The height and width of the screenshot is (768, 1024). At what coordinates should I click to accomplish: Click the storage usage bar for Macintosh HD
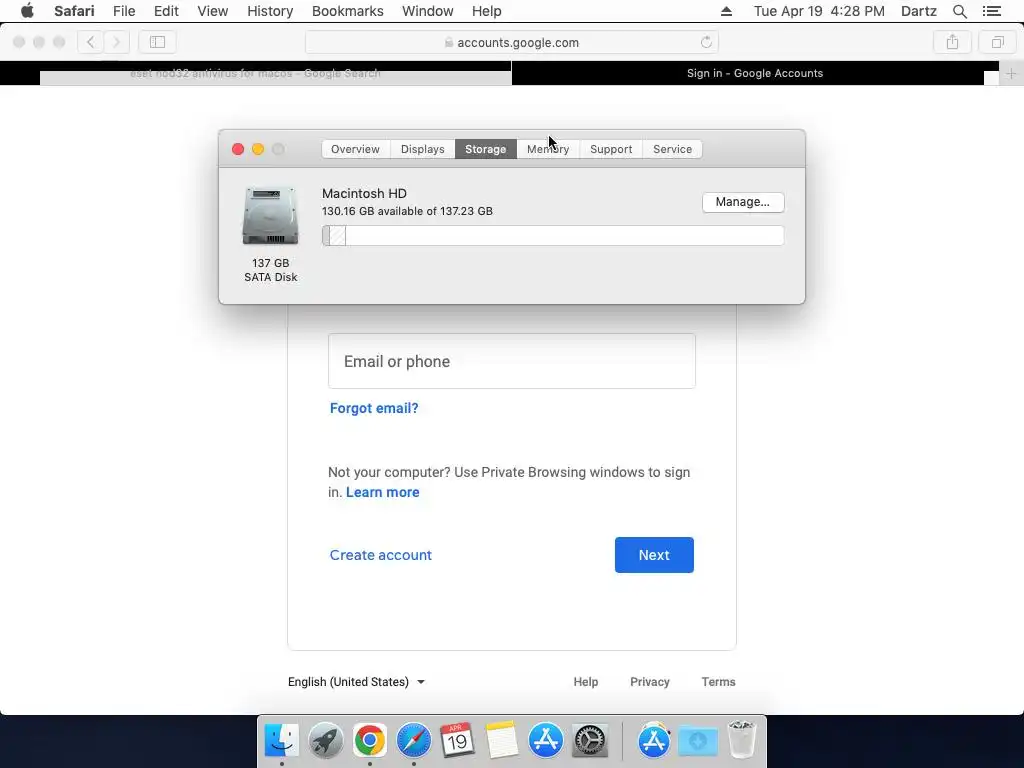(x=553, y=236)
